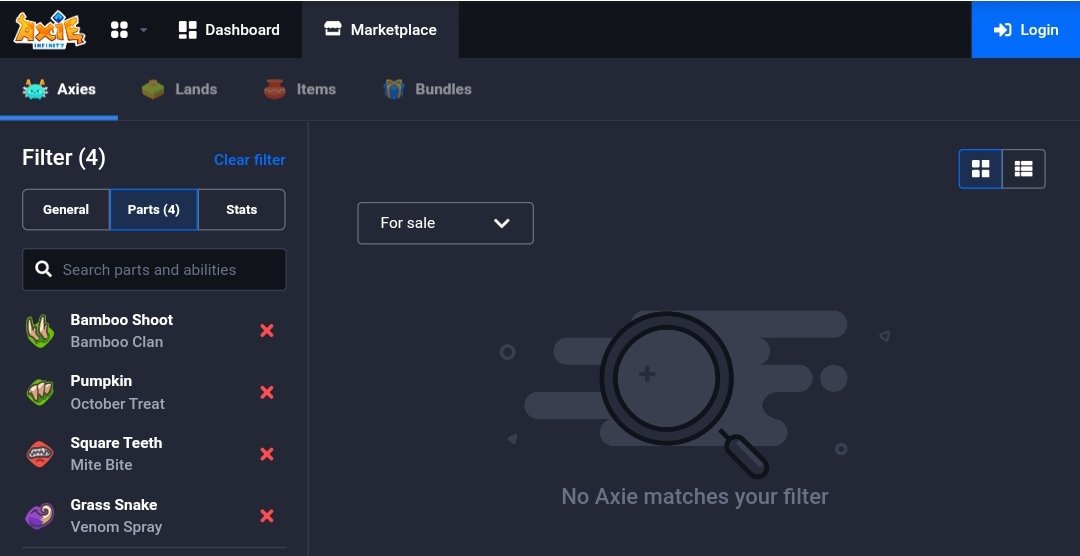Remove the Grass Snake part filter
The height and width of the screenshot is (556, 1080).
pos(267,516)
